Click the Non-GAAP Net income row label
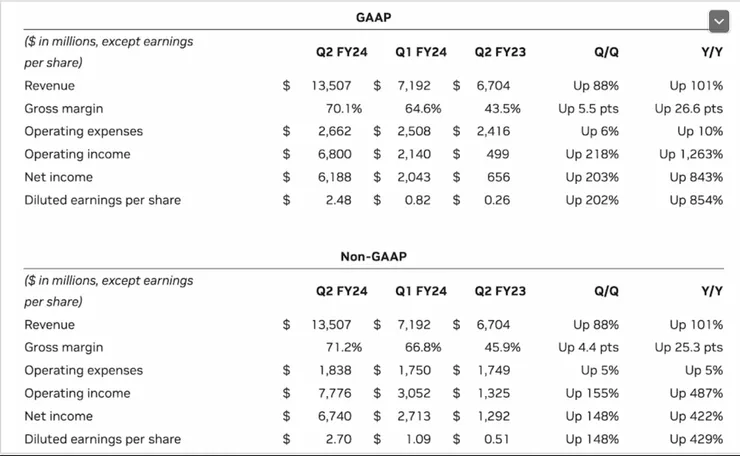Screen dimensions: 740x456 [59, 416]
